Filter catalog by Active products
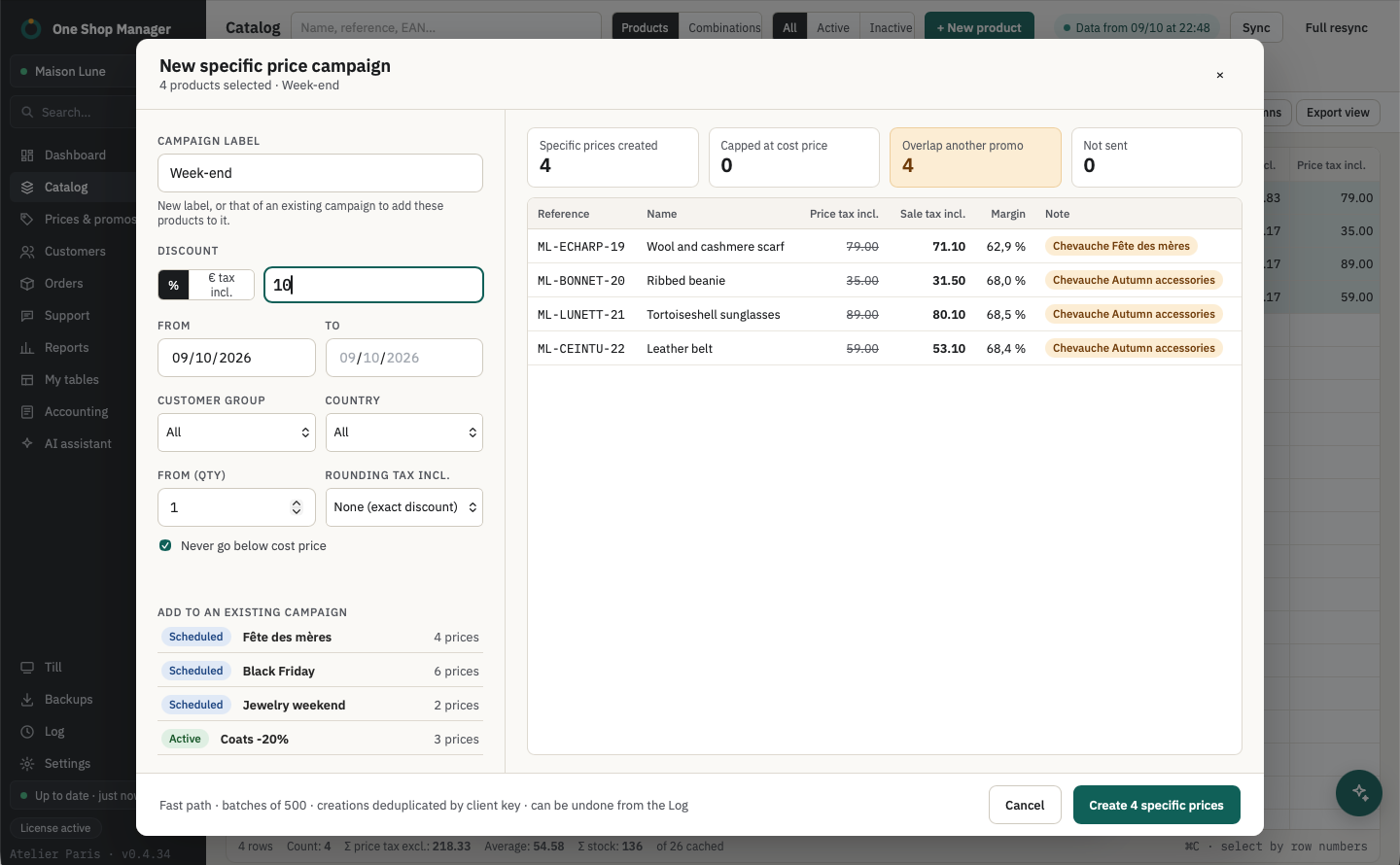 click(x=833, y=28)
